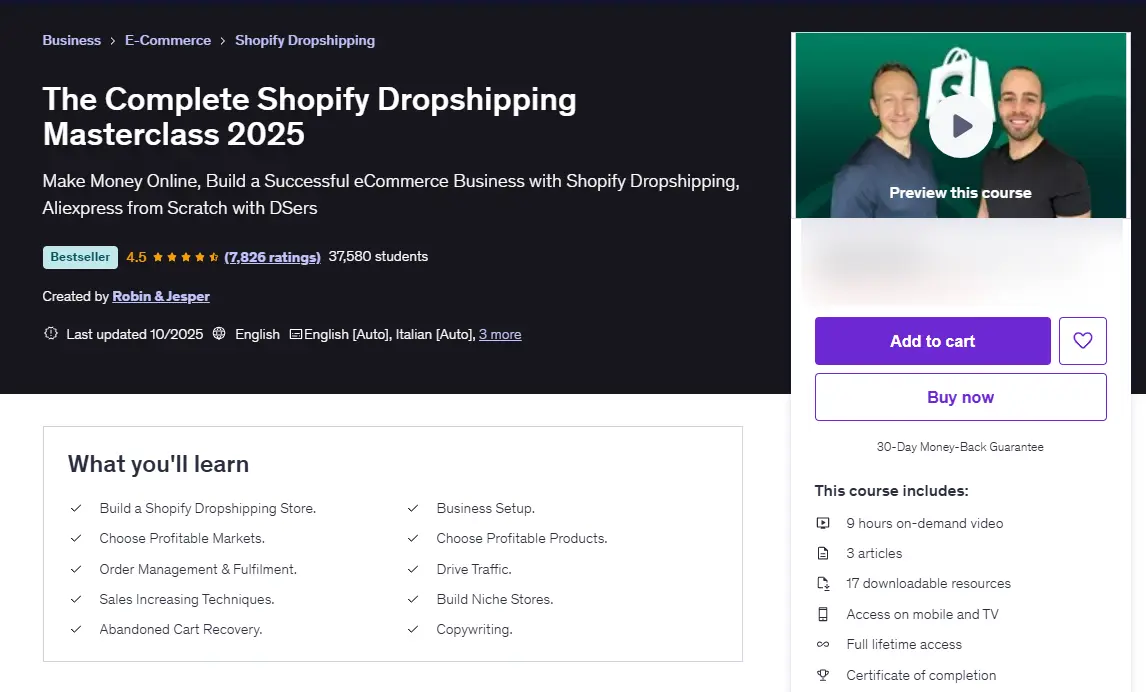Navigate to the E-Commerce breadcrumb
Image resolution: width=1146 pixels, height=692 pixels.
coord(167,40)
